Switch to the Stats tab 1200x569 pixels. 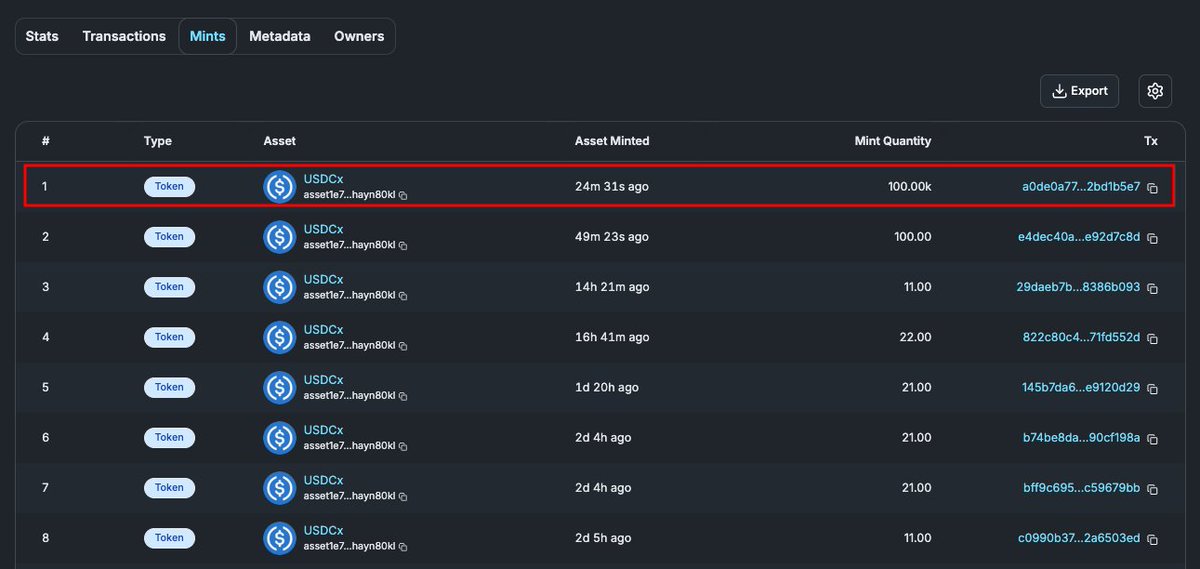coord(42,36)
